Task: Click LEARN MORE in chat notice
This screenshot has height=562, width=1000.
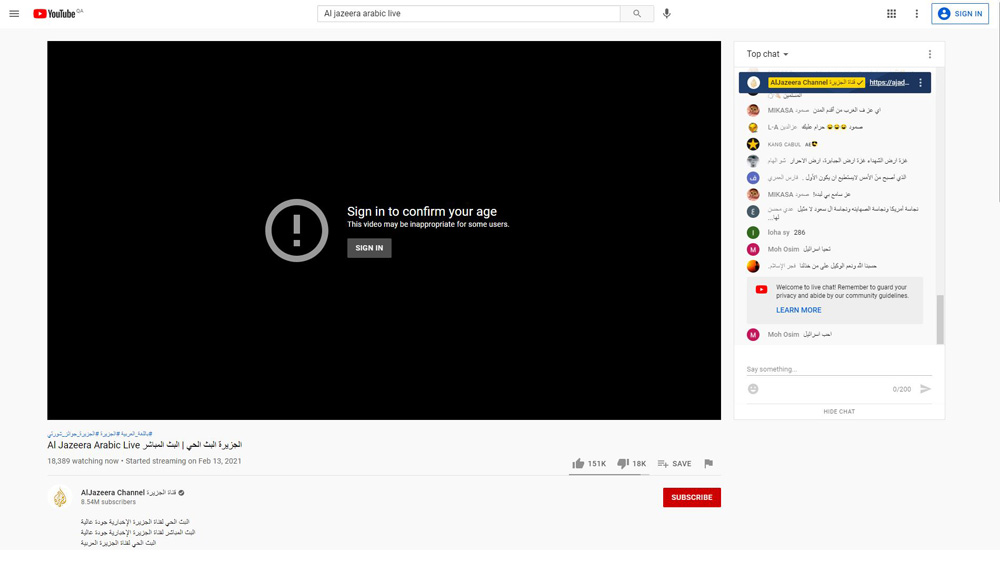Action: pyautogui.click(x=798, y=310)
